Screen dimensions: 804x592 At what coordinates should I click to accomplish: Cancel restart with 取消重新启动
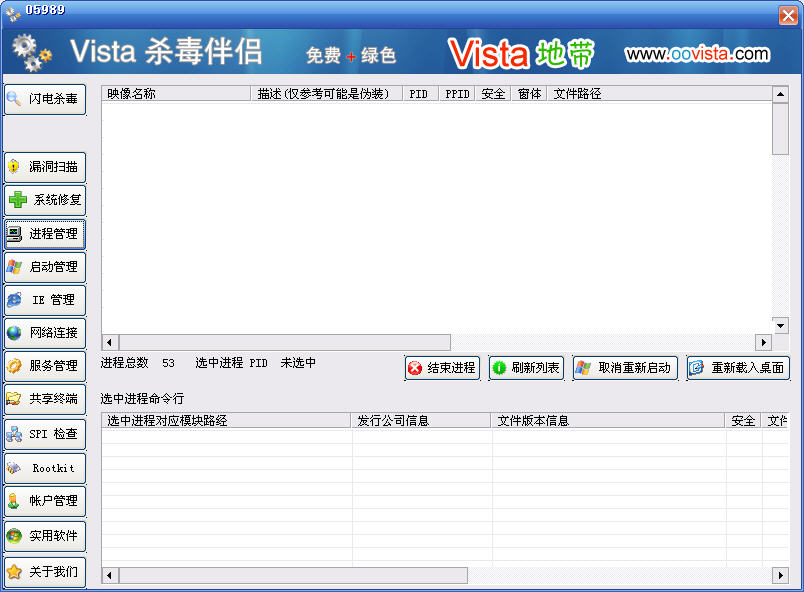(x=626, y=368)
